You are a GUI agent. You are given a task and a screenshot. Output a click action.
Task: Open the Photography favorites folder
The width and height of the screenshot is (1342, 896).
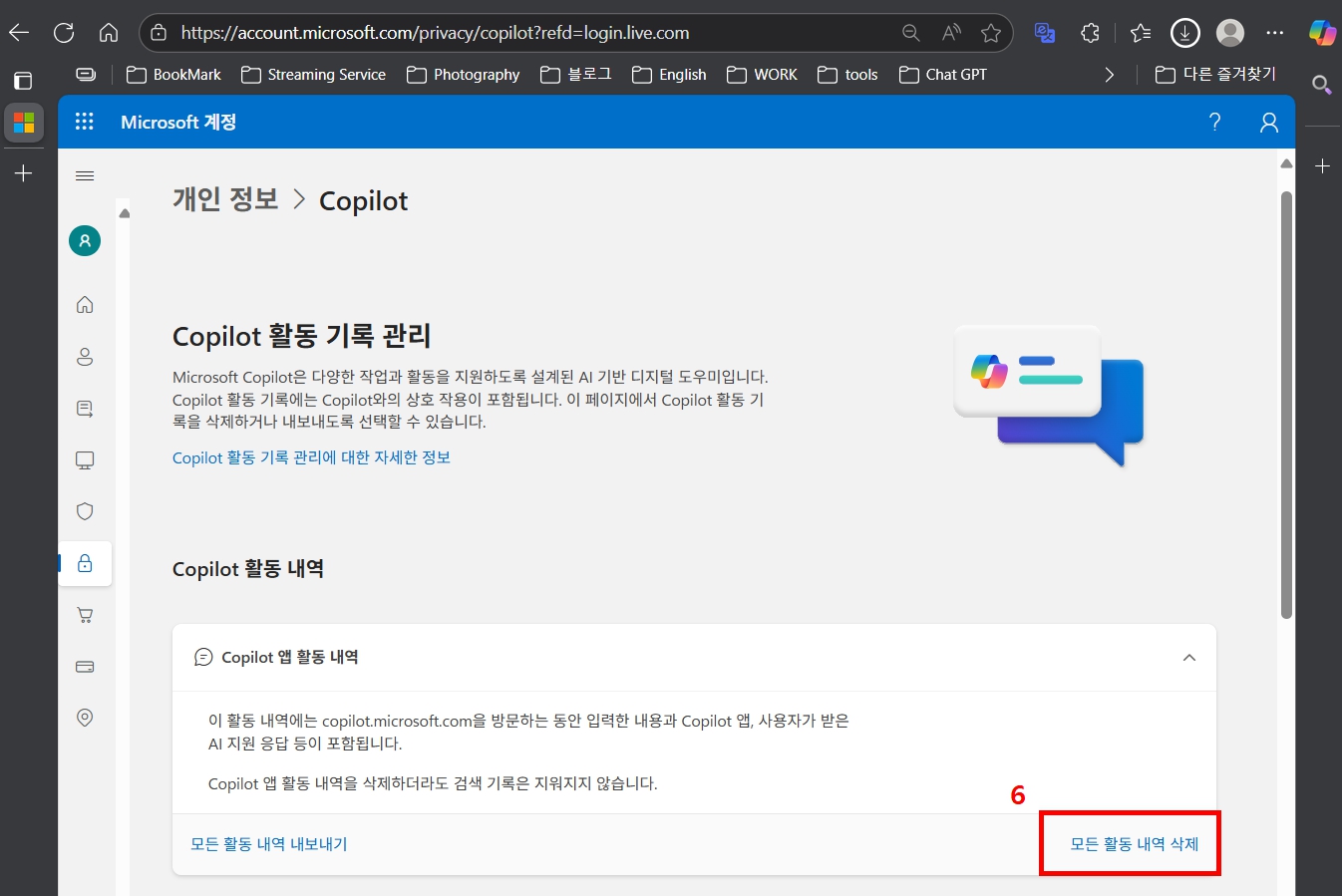(464, 75)
